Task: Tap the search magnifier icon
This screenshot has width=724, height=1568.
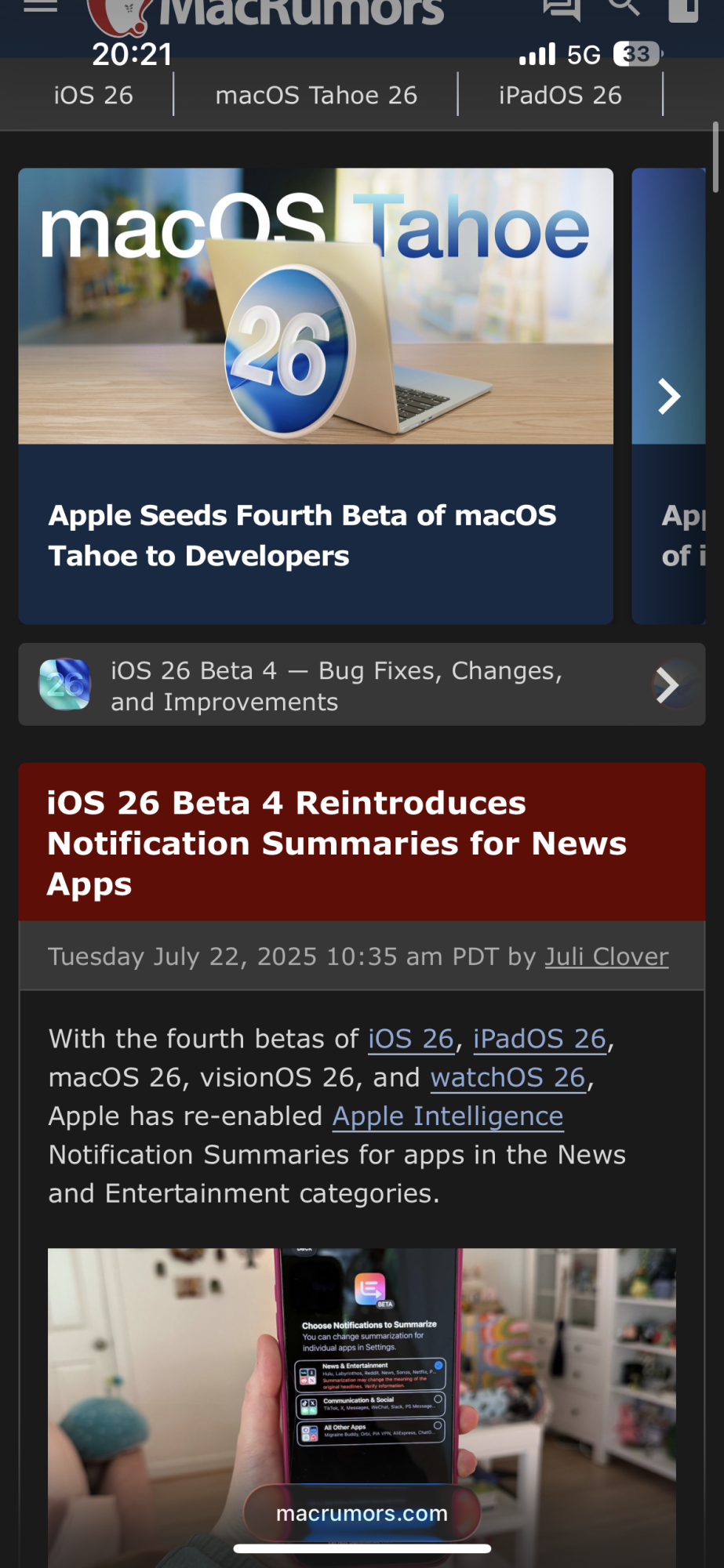Action: (624, 6)
